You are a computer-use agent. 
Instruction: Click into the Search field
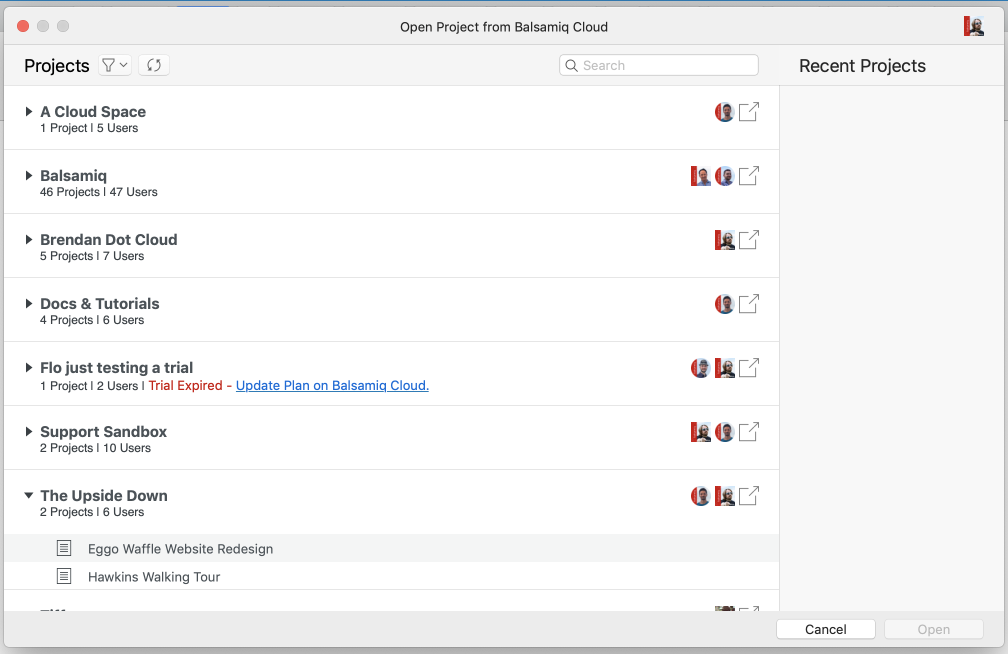(x=665, y=65)
